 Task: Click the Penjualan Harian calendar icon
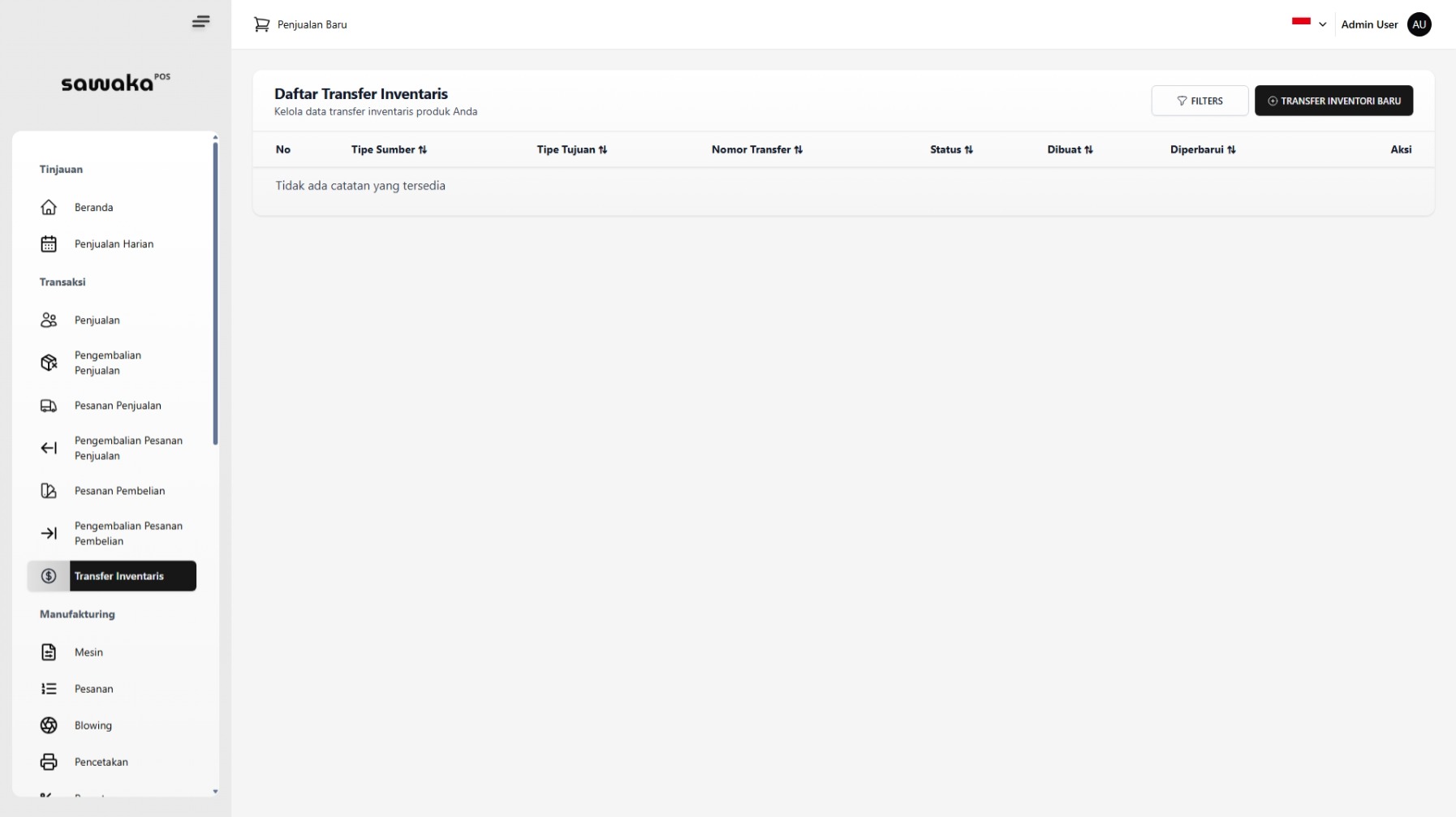point(49,244)
